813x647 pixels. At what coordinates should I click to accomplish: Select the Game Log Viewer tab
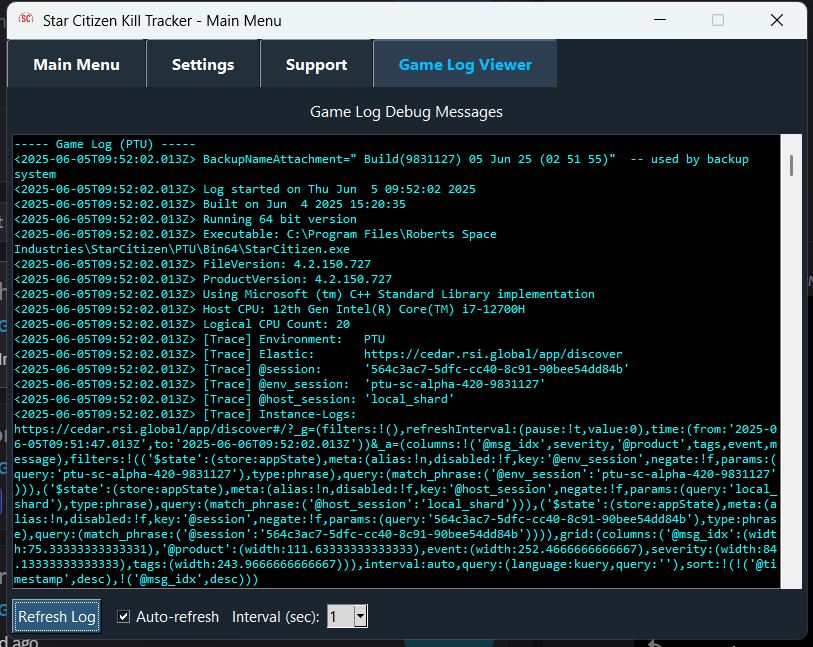coord(465,64)
